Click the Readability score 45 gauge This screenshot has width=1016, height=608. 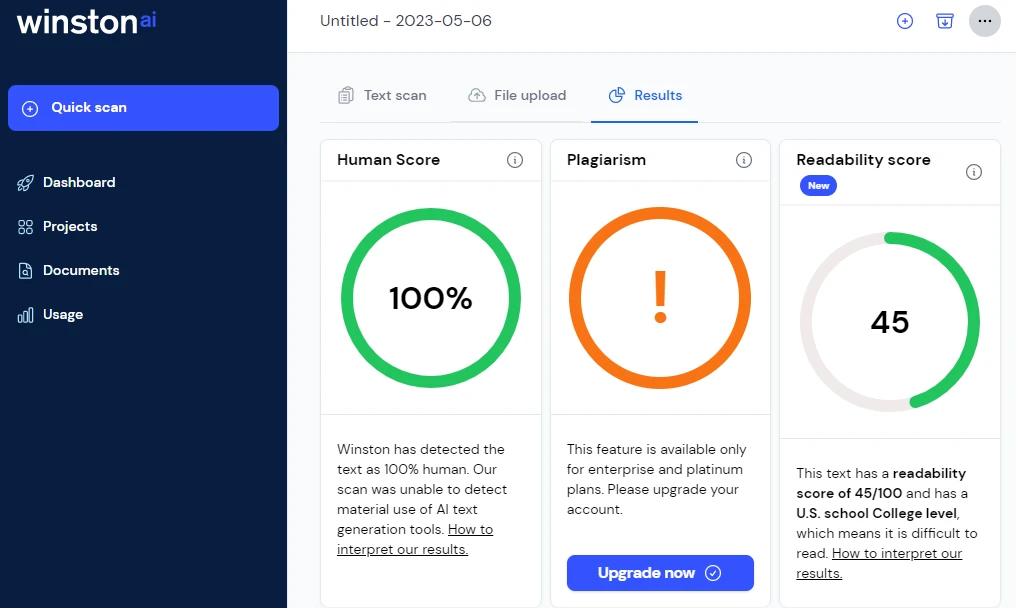pos(890,322)
